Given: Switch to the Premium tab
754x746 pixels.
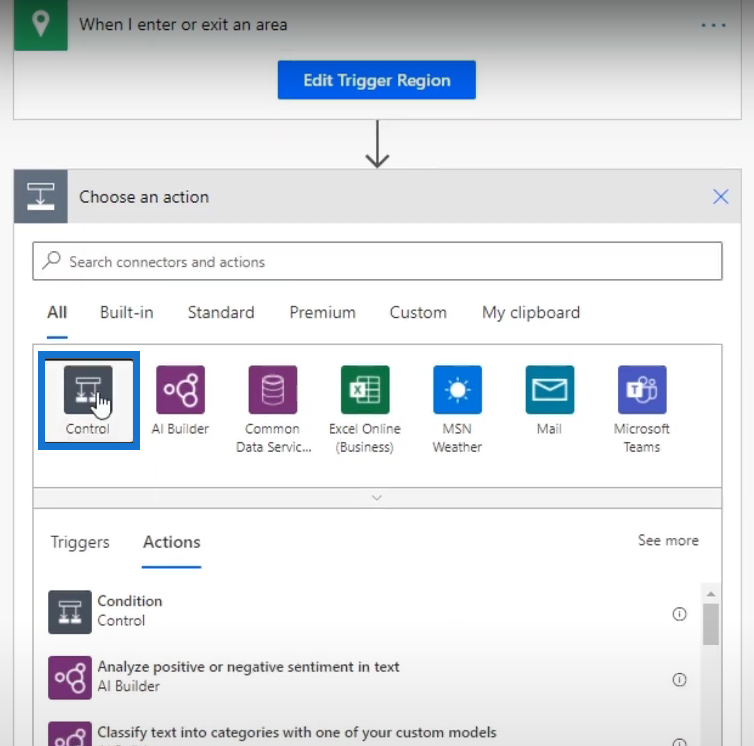Looking at the screenshot, I should (x=322, y=313).
